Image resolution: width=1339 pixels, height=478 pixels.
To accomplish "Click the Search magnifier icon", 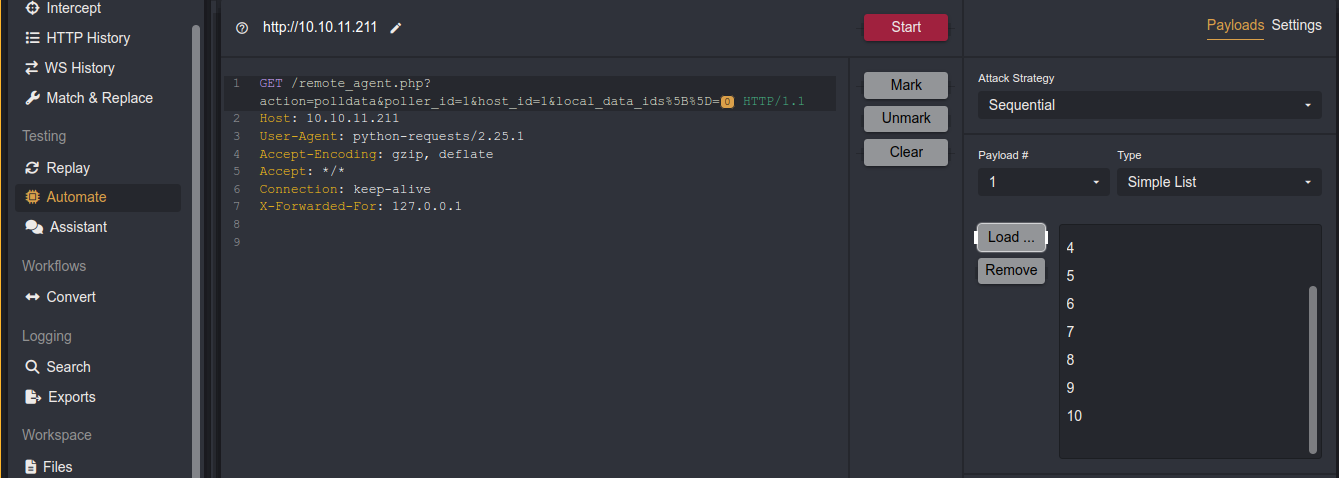I will coord(32,367).
